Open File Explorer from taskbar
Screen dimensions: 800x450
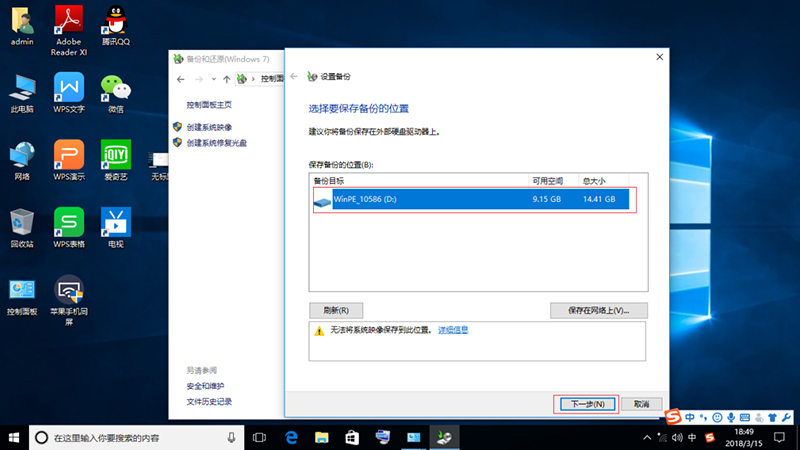click(321, 438)
